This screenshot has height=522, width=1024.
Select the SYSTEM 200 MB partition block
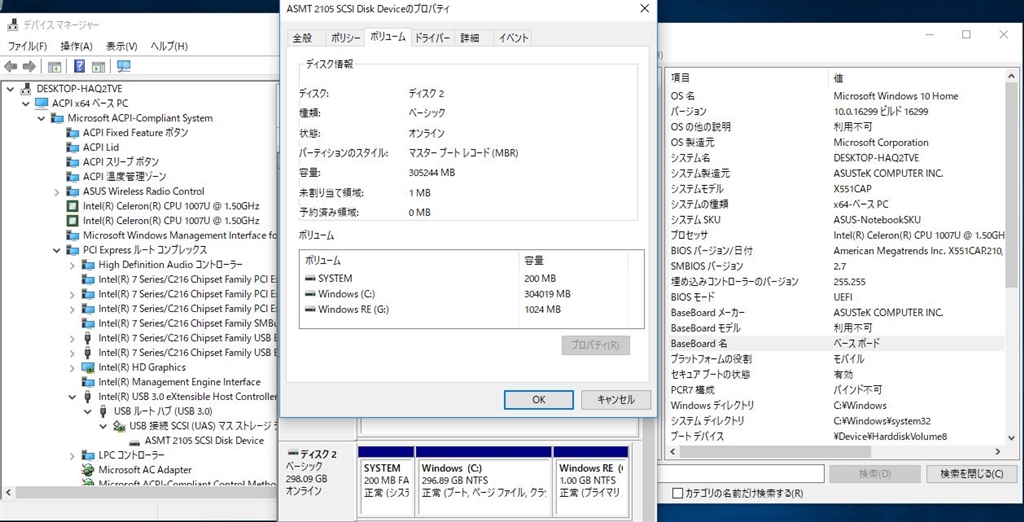point(386,480)
